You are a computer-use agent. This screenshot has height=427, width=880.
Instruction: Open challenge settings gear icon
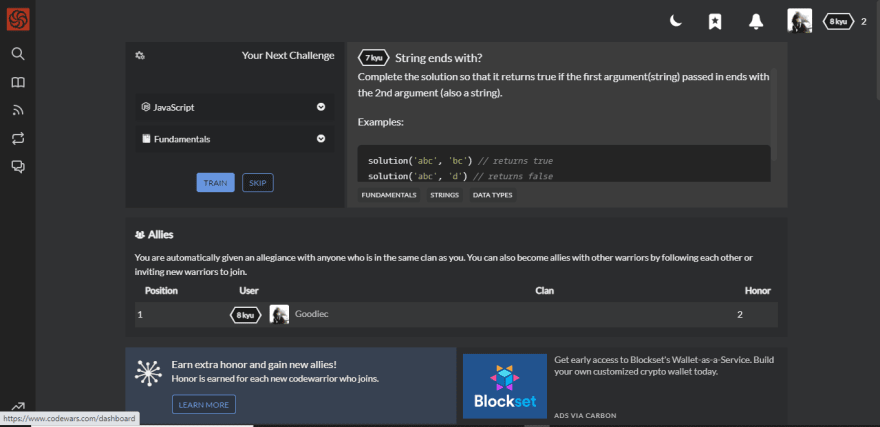pyautogui.click(x=140, y=56)
